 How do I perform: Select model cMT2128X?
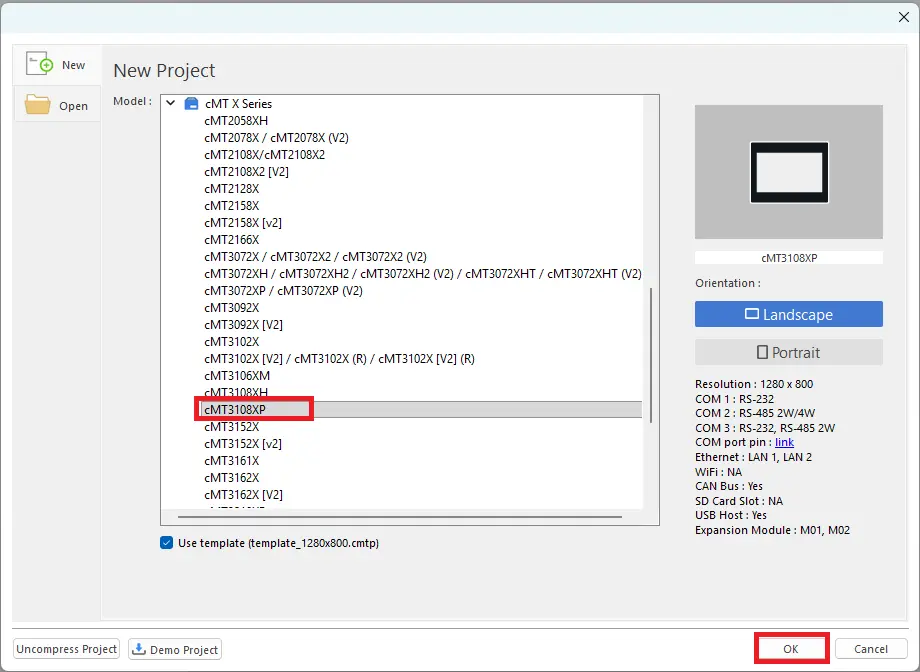[232, 188]
